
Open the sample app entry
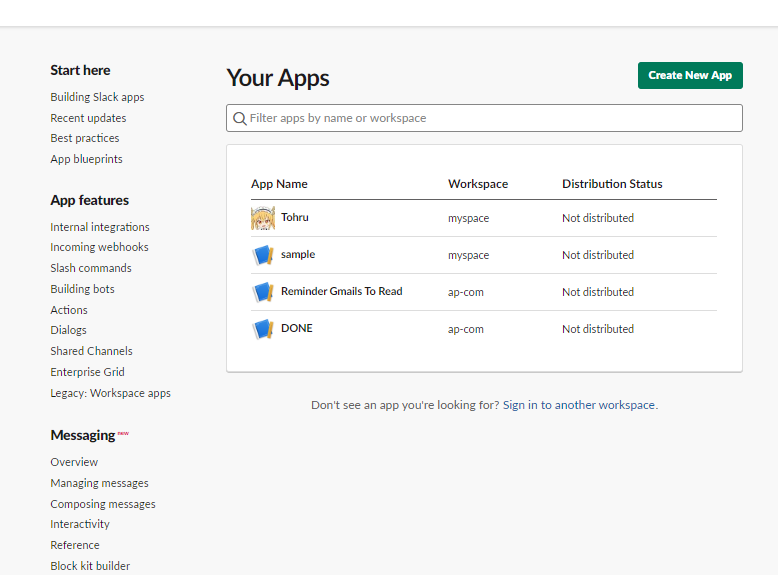coord(298,255)
